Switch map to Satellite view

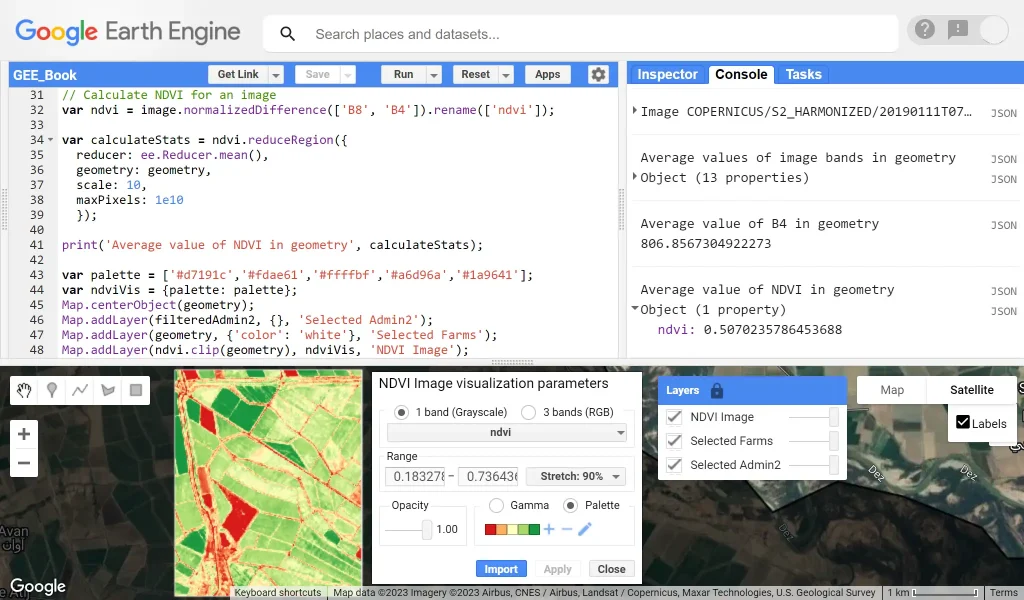pyautogui.click(x=971, y=390)
